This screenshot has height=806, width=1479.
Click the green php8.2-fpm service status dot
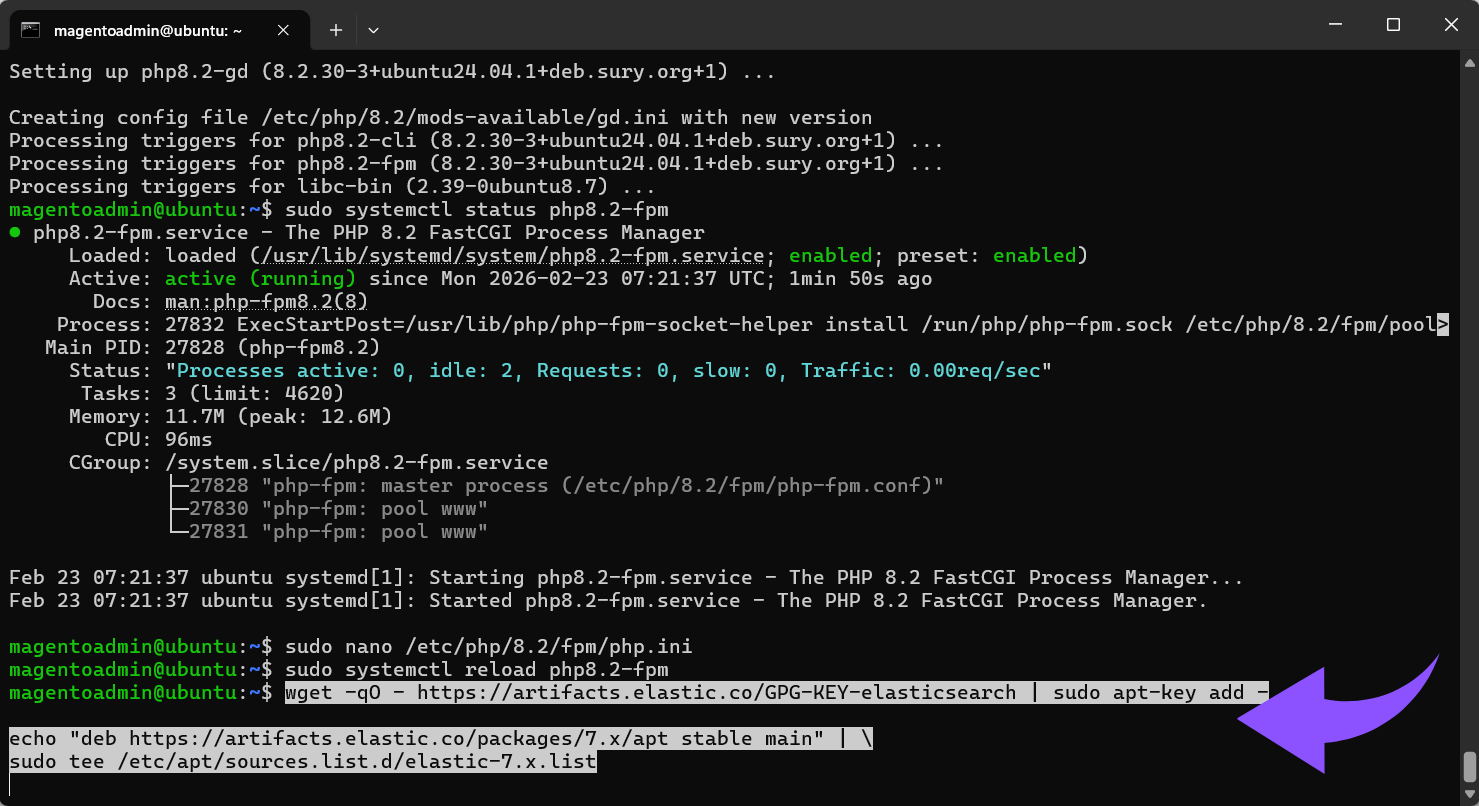click(15, 233)
